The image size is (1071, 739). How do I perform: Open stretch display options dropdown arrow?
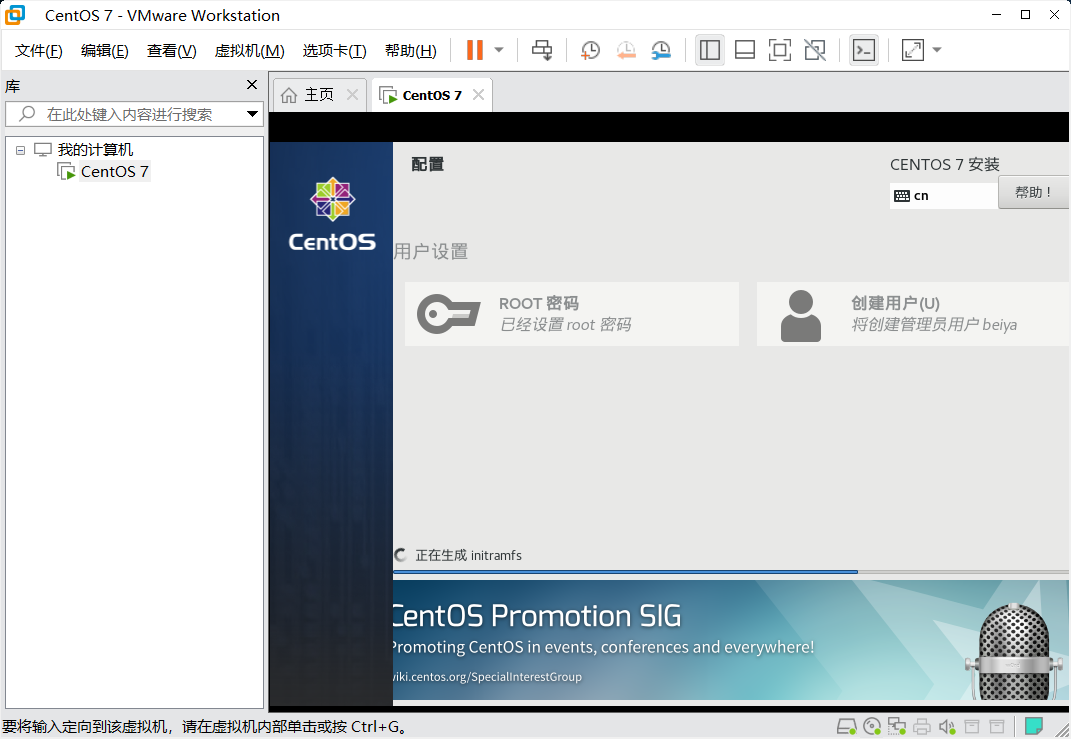coord(937,50)
